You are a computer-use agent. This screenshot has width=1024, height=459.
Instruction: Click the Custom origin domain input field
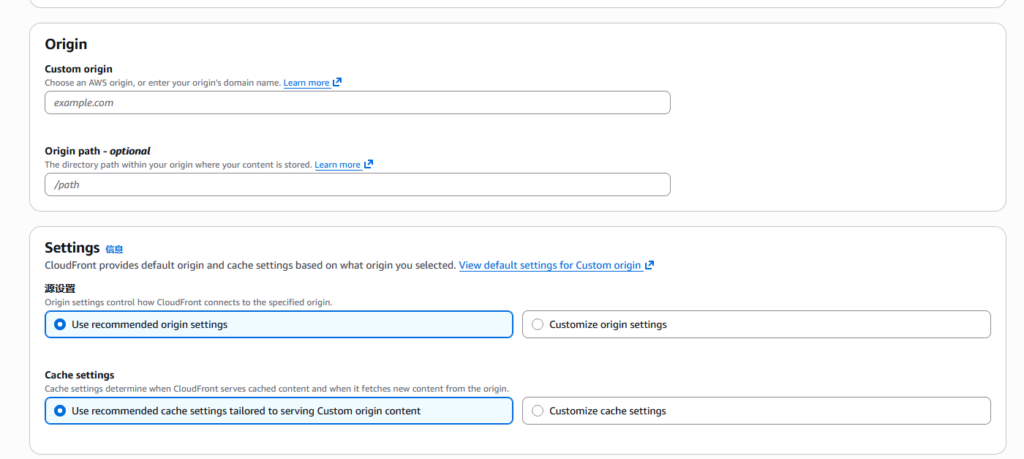(357, 102)
